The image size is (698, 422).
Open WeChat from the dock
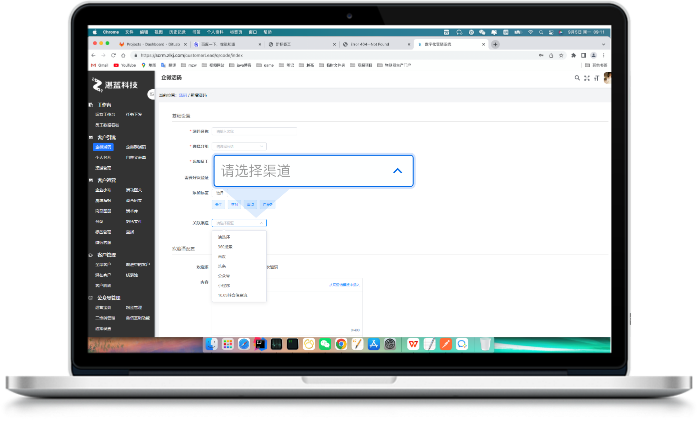click(x=325, y=344)
